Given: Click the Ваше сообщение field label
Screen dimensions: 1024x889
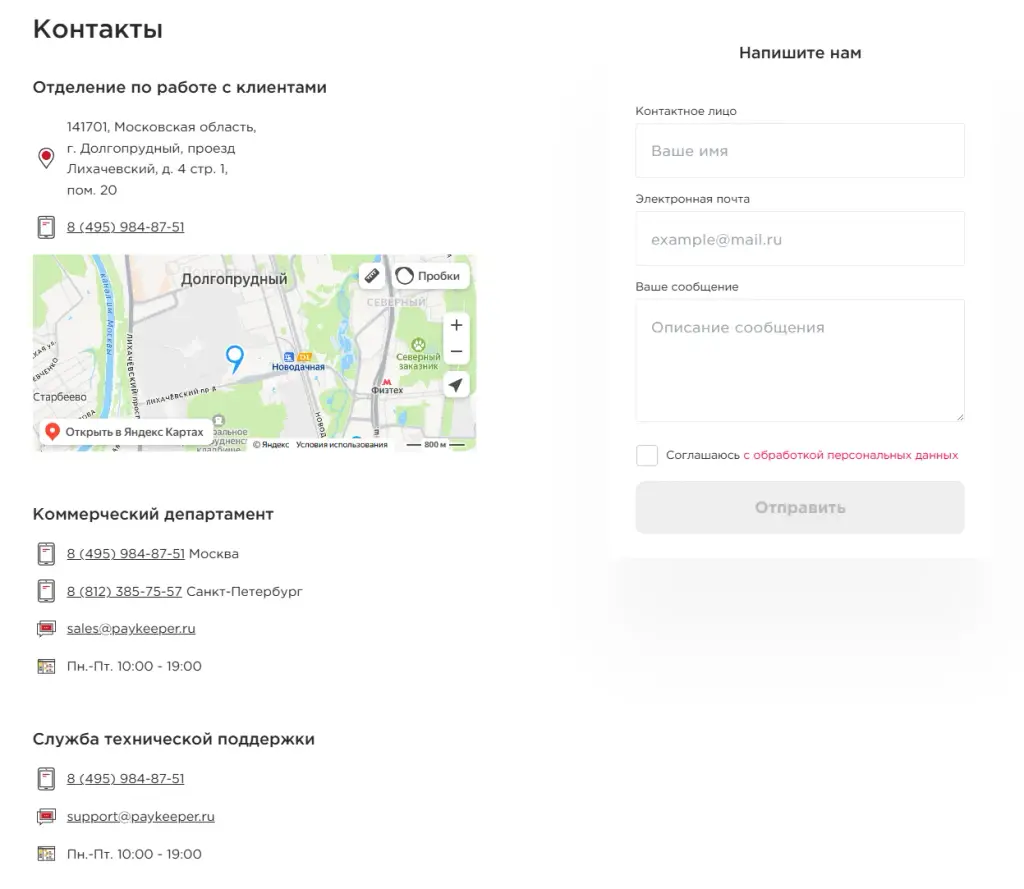Looking at the screenshot, I should [x=687, y=287].
